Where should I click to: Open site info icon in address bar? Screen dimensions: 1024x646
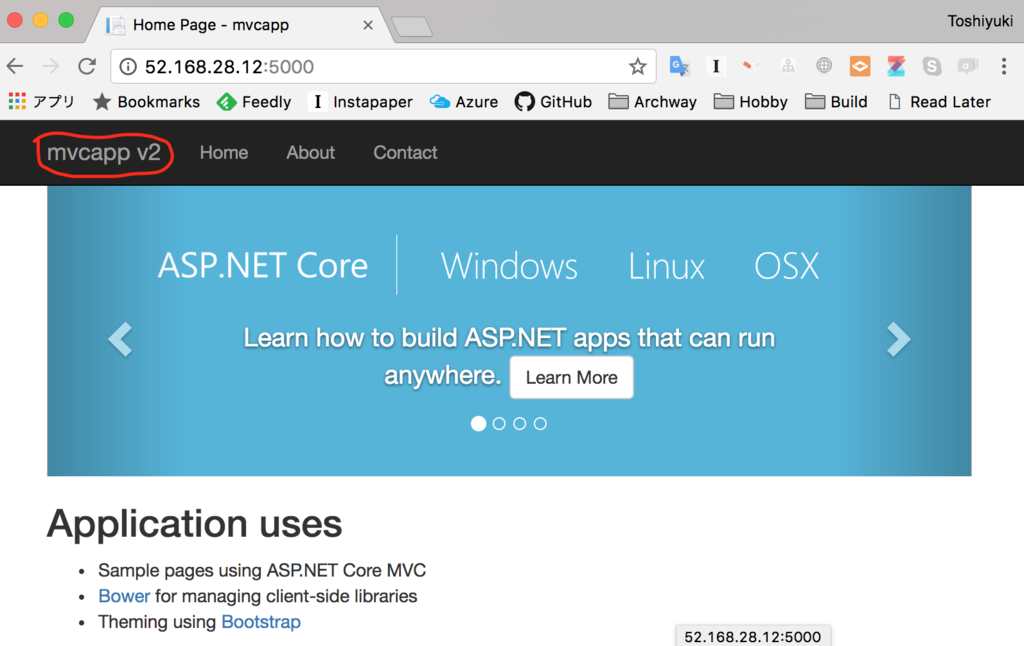point(128,67)
